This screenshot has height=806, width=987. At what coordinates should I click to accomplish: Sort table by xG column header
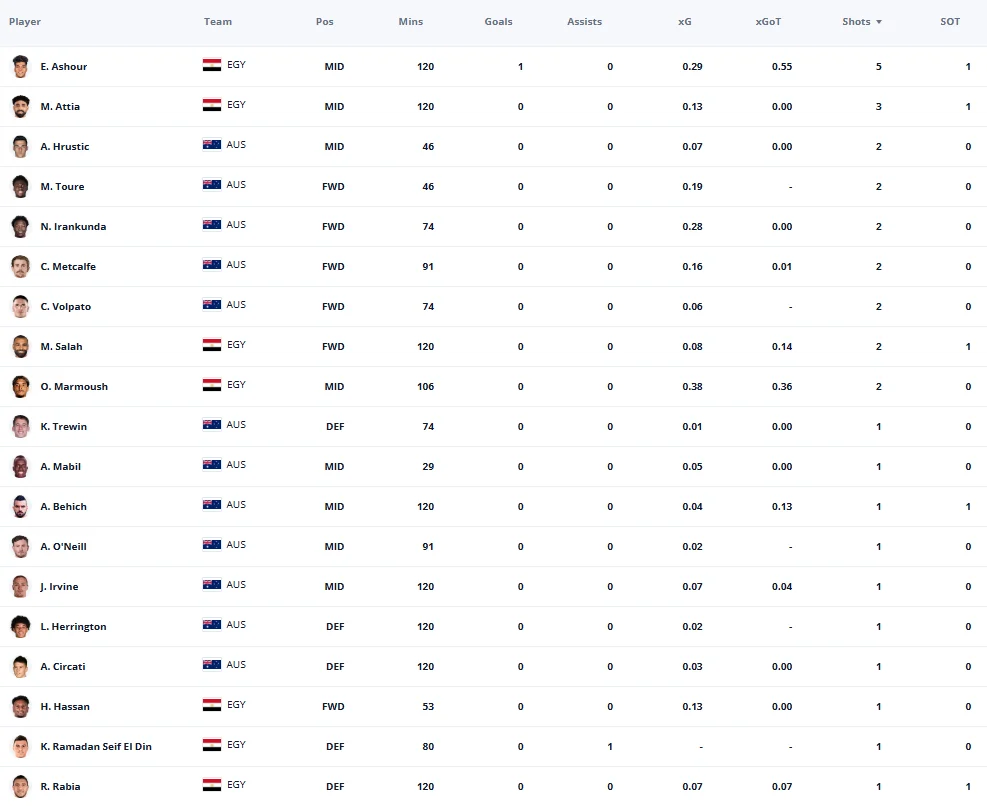(684, 21)
